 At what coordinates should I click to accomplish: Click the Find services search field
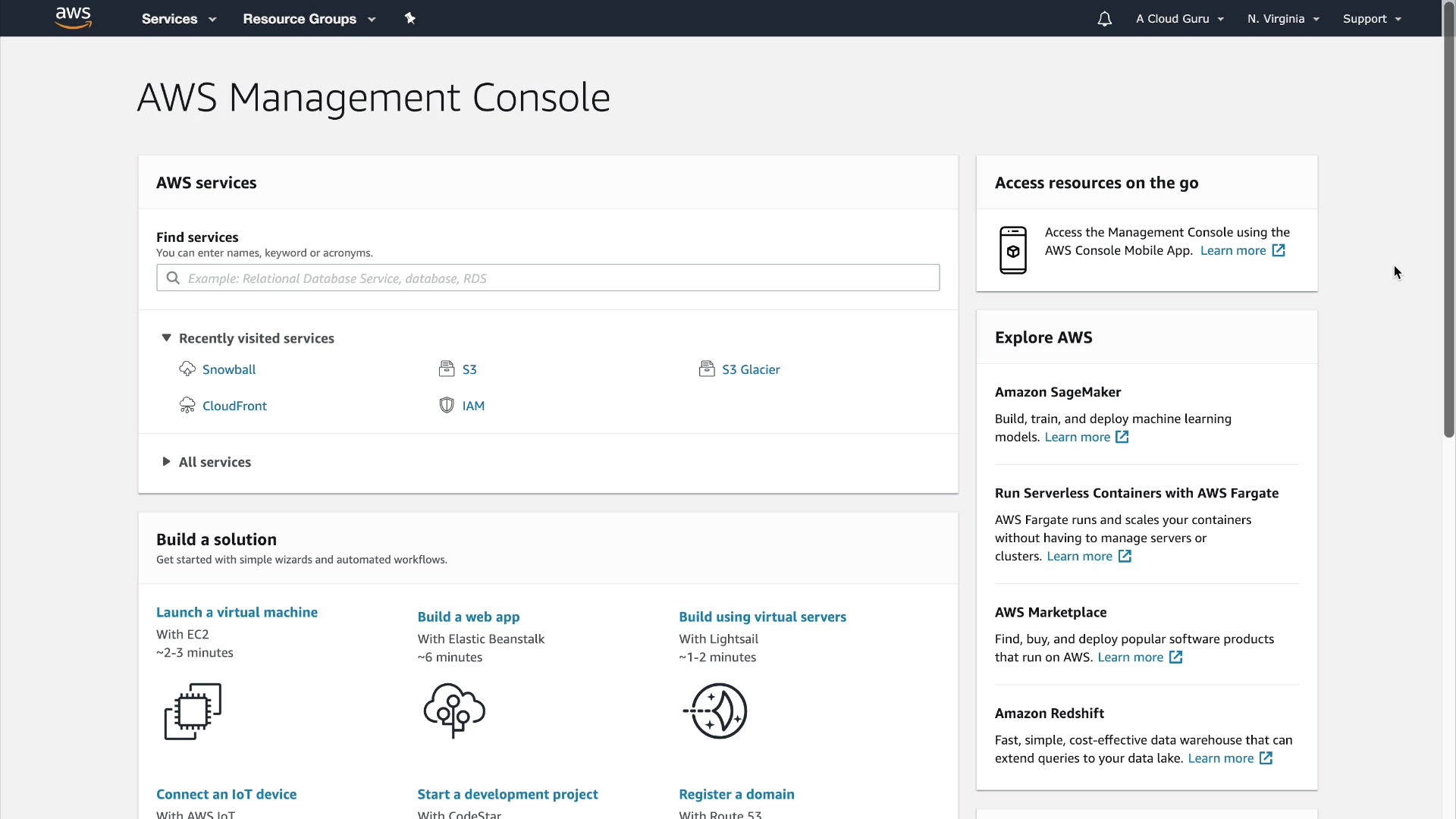[x=548, y=278]
